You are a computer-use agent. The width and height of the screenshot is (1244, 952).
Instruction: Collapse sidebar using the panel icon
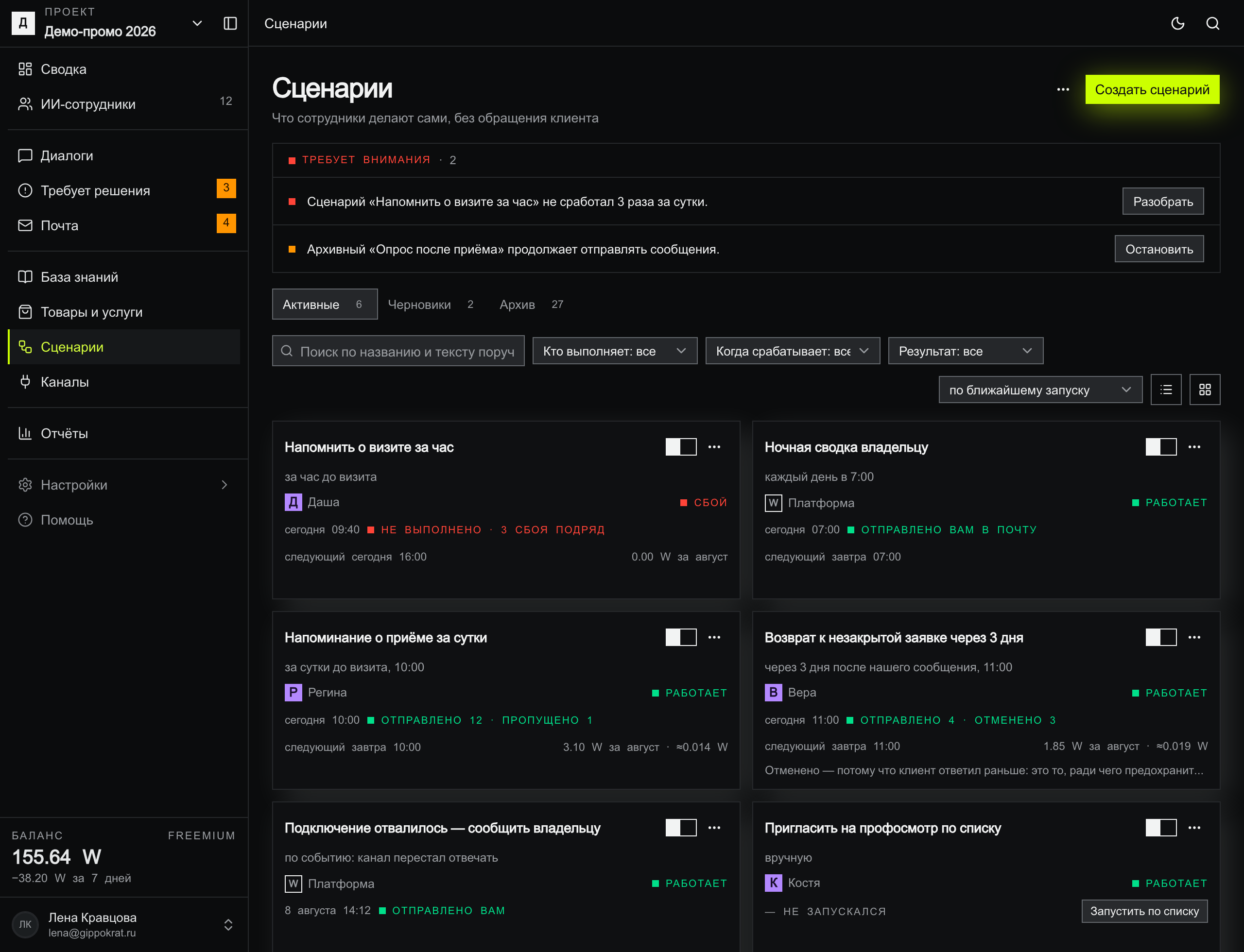[230, 23]
